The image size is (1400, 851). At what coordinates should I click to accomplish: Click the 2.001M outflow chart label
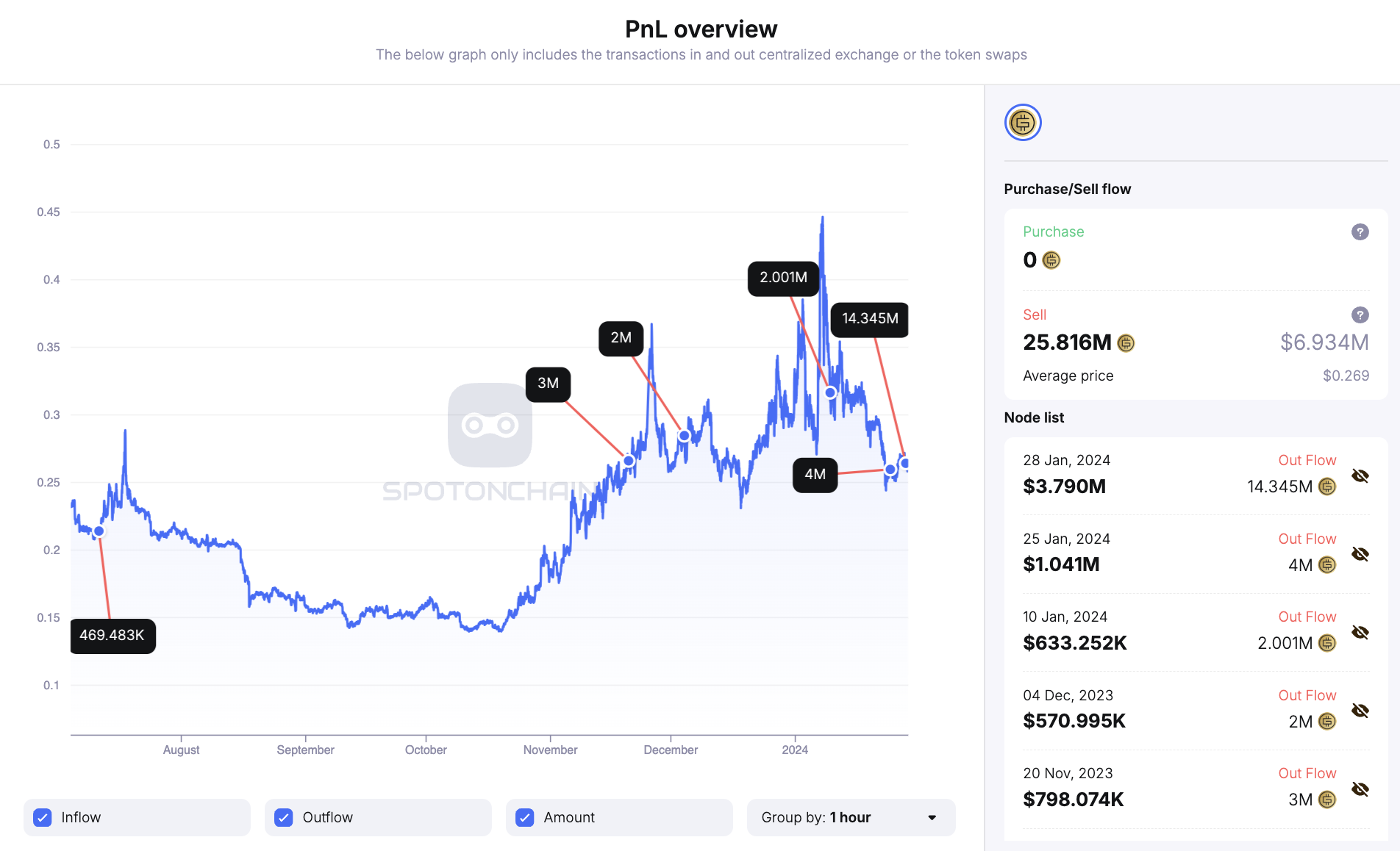coord(783,278)
